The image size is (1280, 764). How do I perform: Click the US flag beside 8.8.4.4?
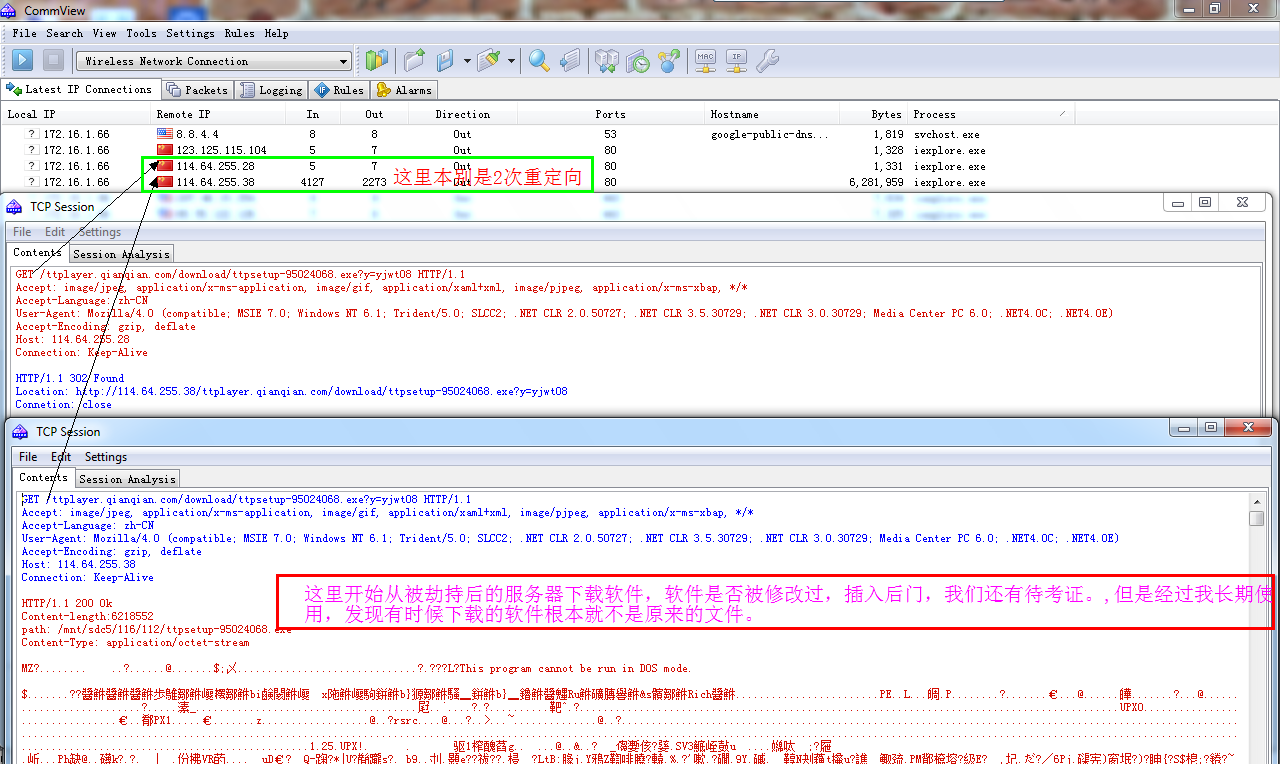(165, 134)
